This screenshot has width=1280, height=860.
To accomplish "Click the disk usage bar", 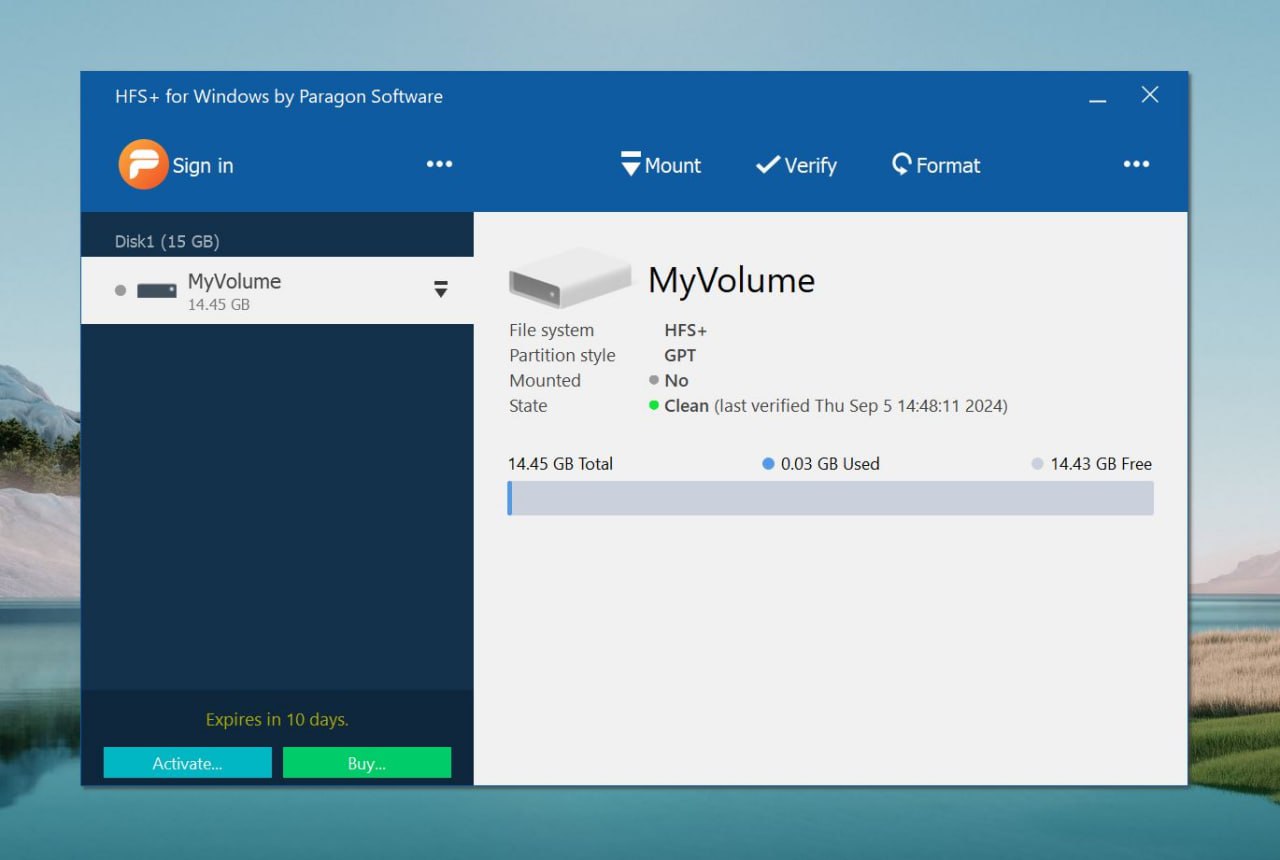I will [830, 498].
